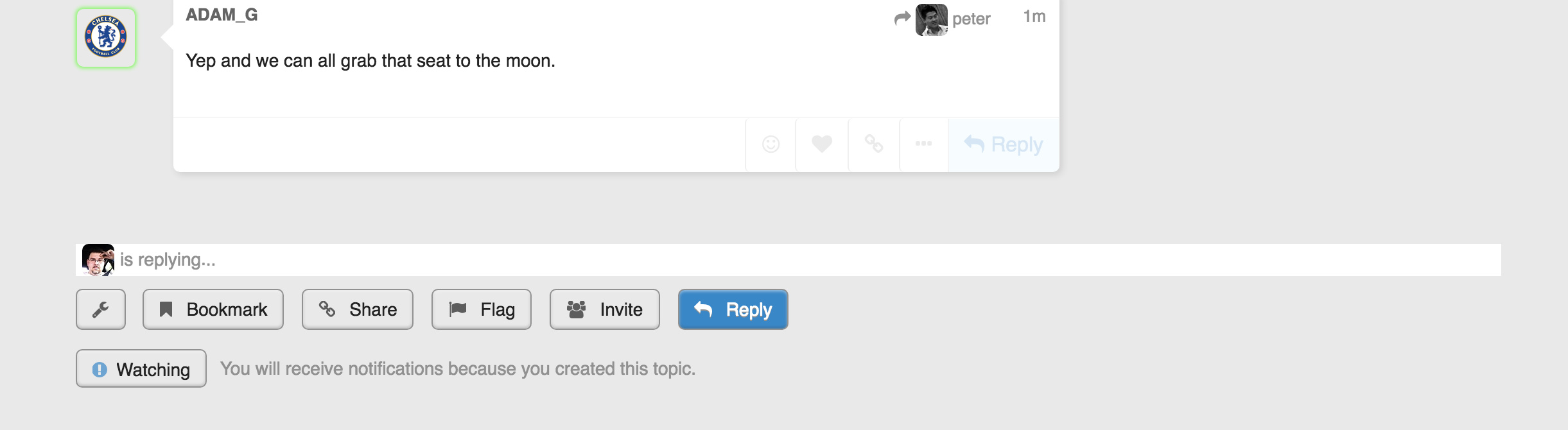
Task: Open peter's avatar in reply-to
Action: coord(931,19)
